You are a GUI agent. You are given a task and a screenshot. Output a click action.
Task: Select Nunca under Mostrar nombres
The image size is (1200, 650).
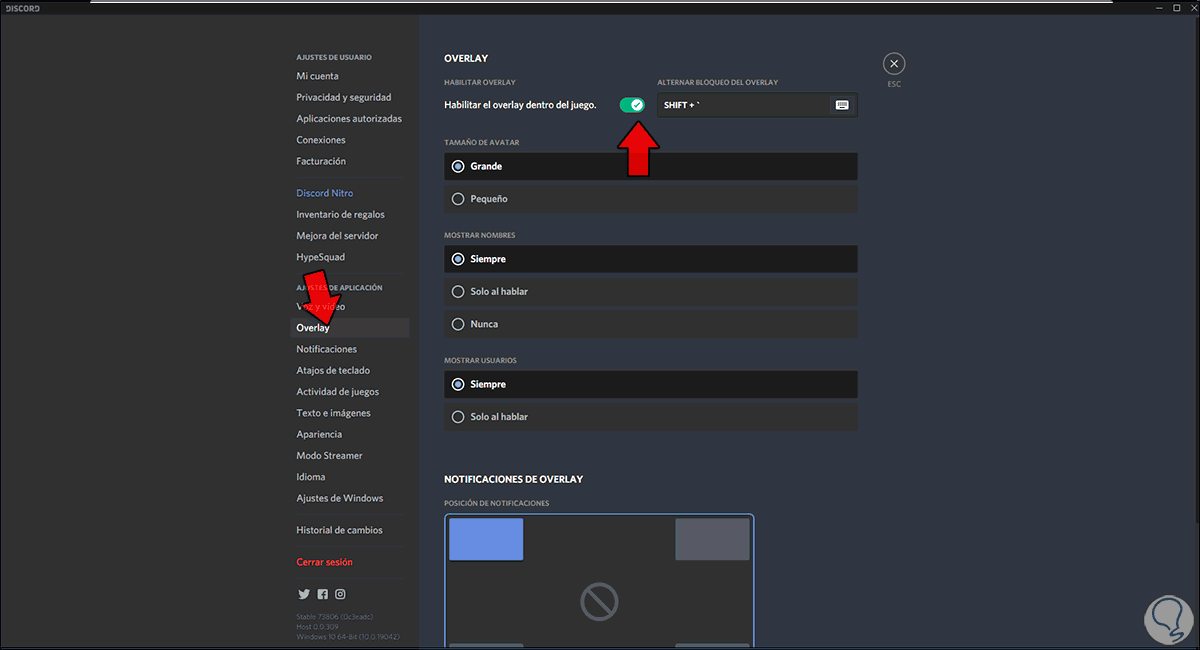pyautogui.click(x=651, y=324)
